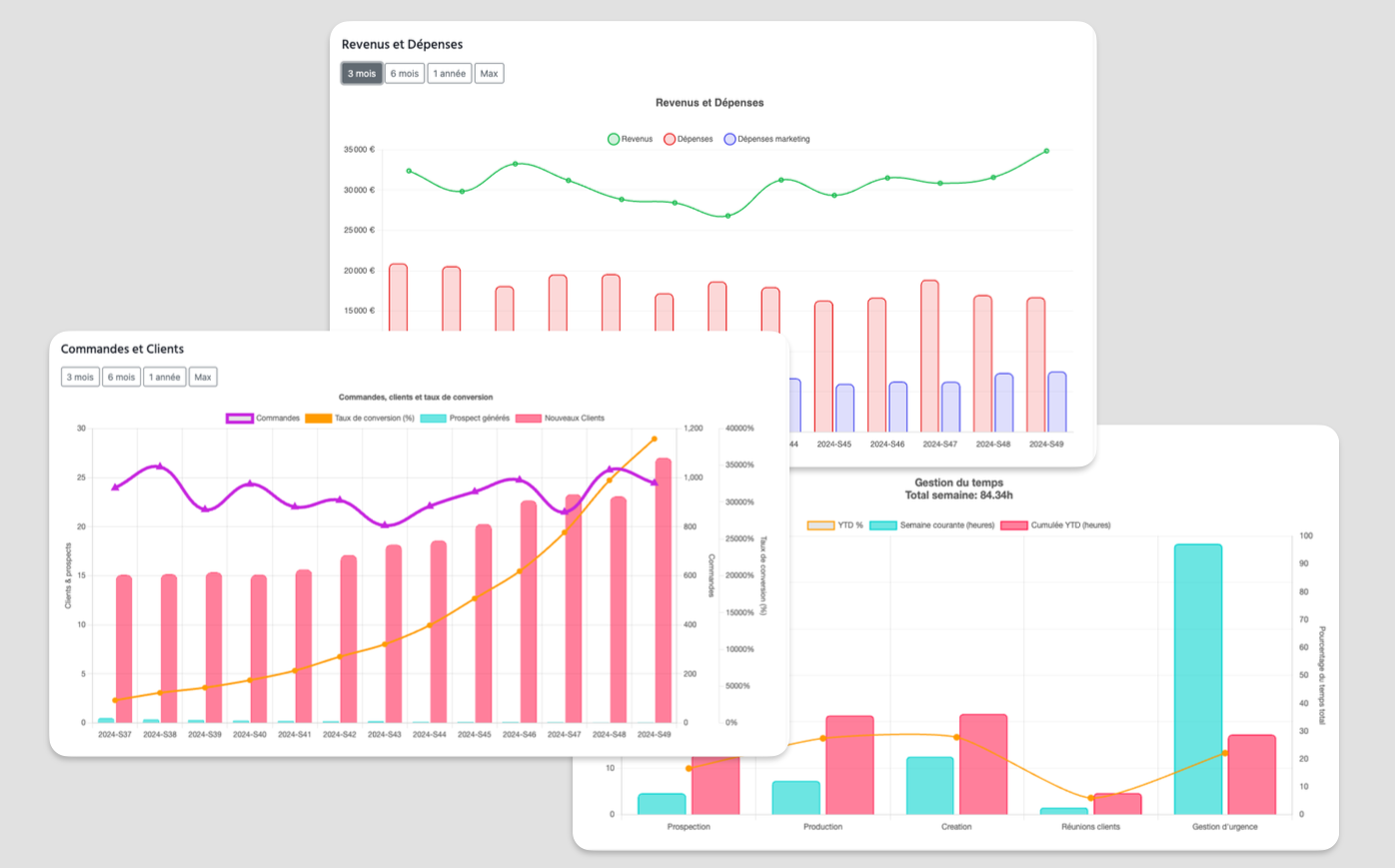1395x868 pixels.
Task: Click the Nouveaux Clients bar for 2024-S49
Action: [663, 590]
